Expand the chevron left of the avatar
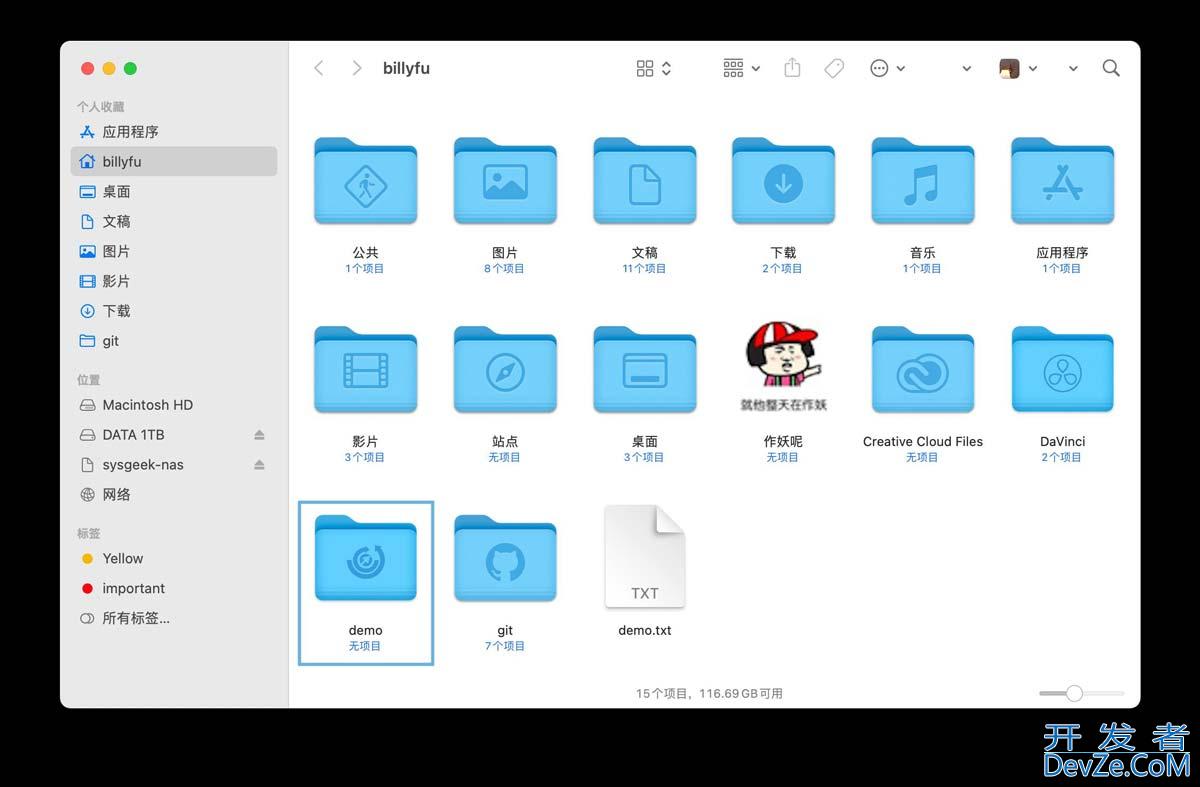 pos(966,69)
